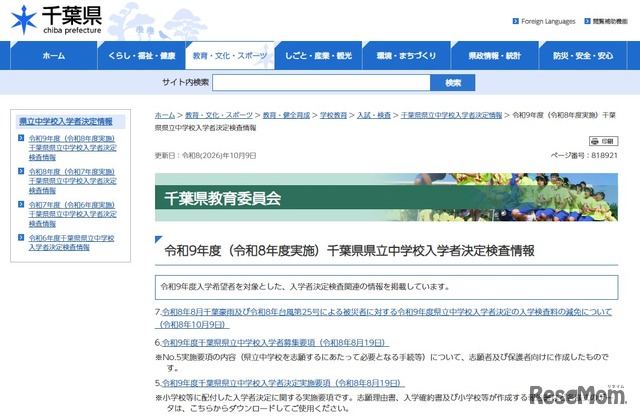Open sidebar link 令和9年度(令和8年度実施)
The image size is (640, 418).
click(x=72, y=148)
